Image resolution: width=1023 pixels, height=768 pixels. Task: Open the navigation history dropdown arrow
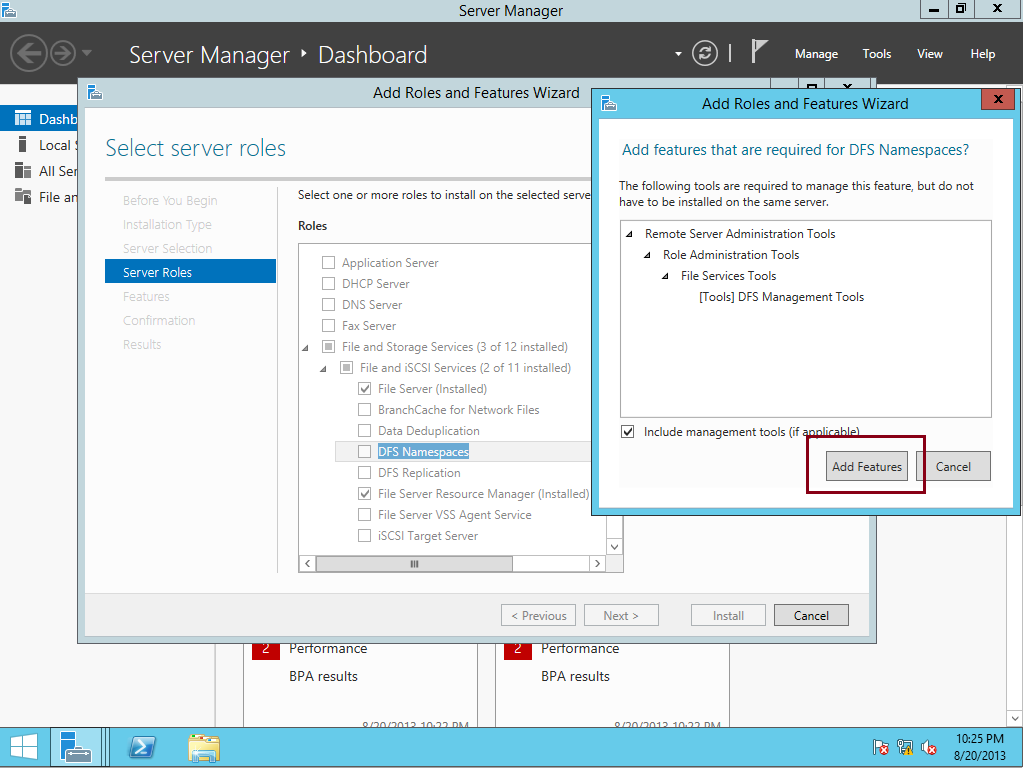coord(87,53)
